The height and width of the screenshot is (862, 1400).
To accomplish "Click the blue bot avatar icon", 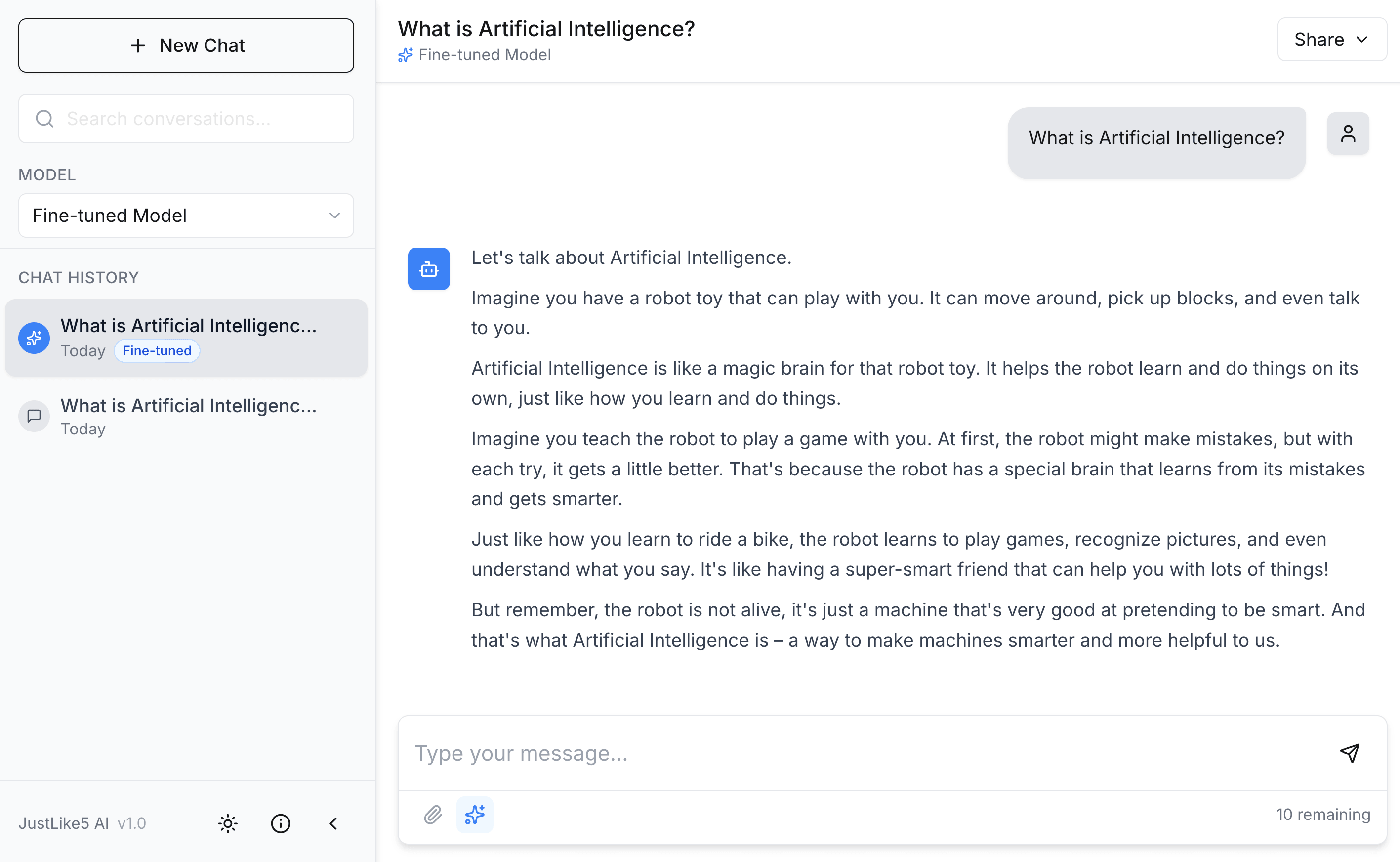I will pyautogui.click(x=428, y=268).
